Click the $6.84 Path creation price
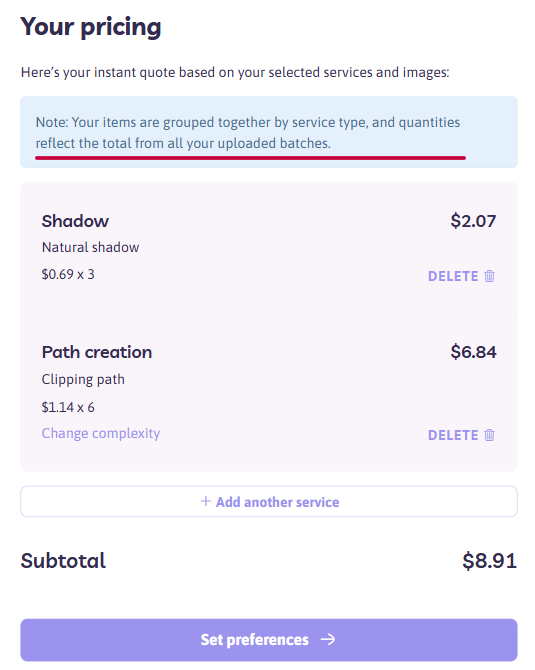The image size is (535, 670). point(473,352)
